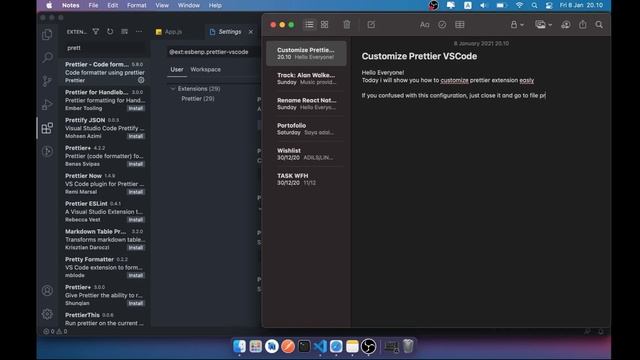
Task: Open VS Code Explorer view
Action: pyautogui.click(x=47, y=34)
